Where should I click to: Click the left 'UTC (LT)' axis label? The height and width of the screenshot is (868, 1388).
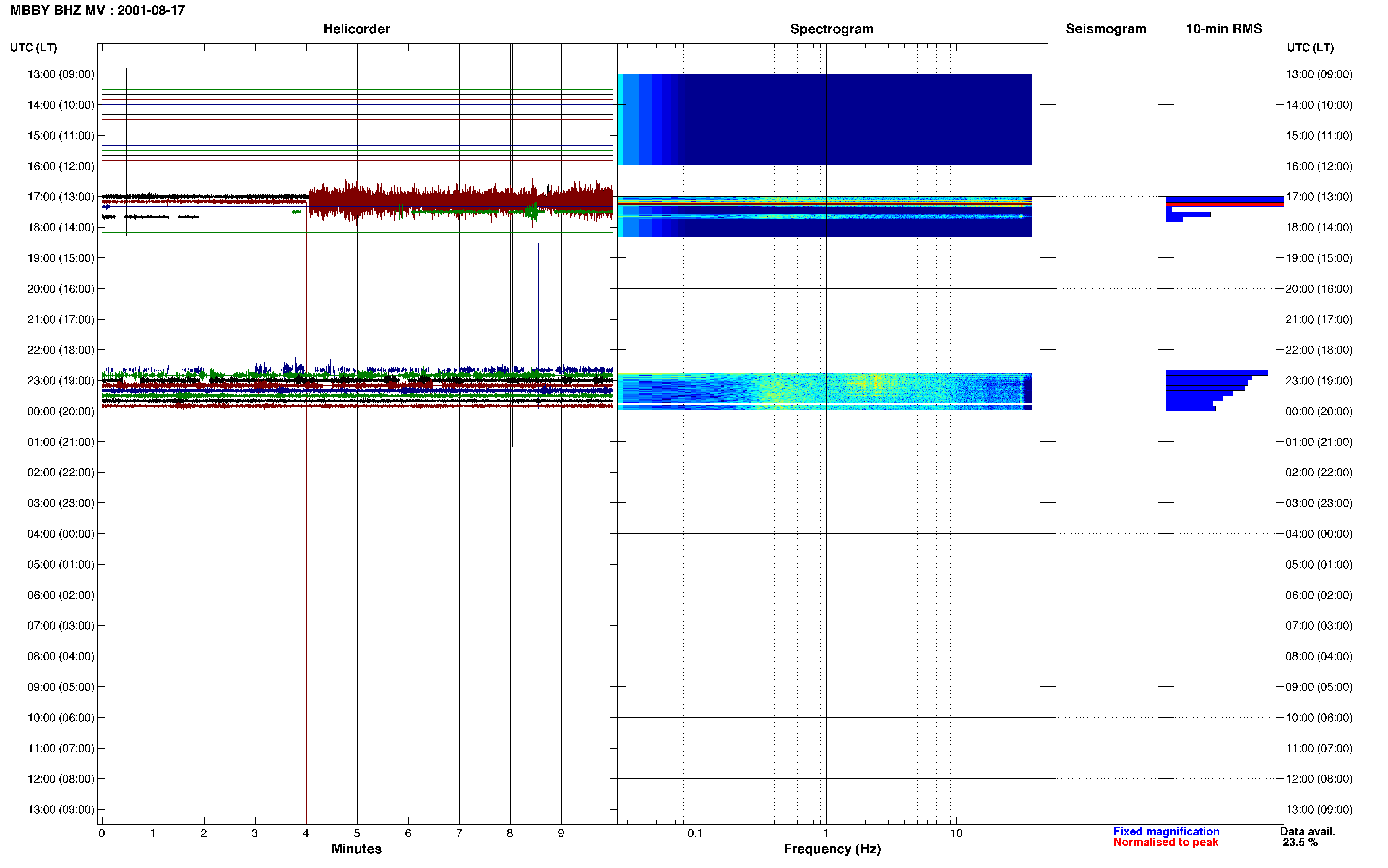[x=33, y=48]
